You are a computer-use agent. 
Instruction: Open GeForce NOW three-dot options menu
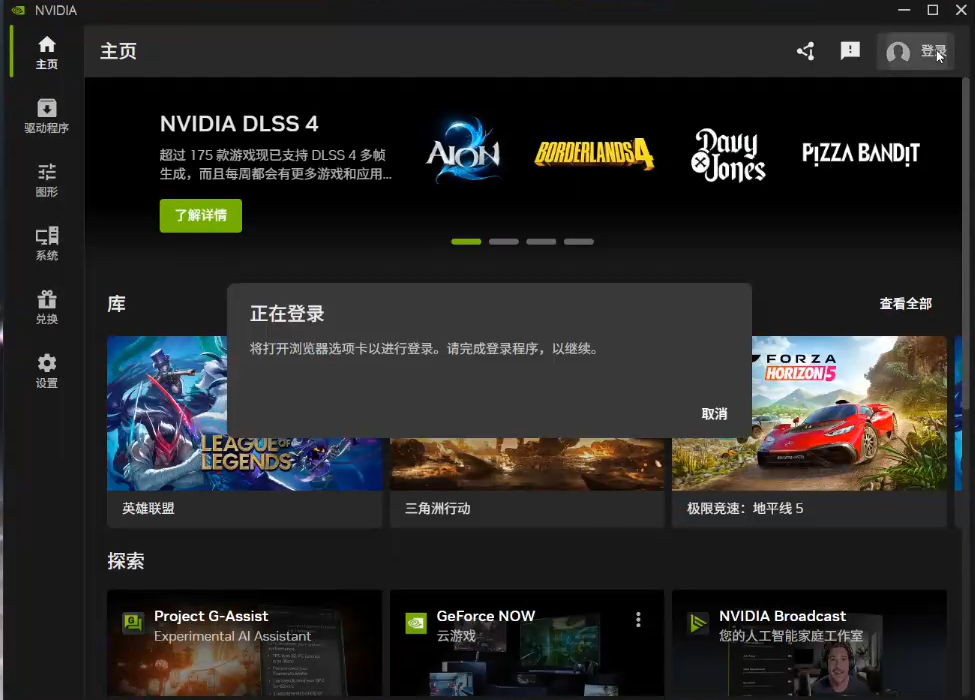coord(638,620)
